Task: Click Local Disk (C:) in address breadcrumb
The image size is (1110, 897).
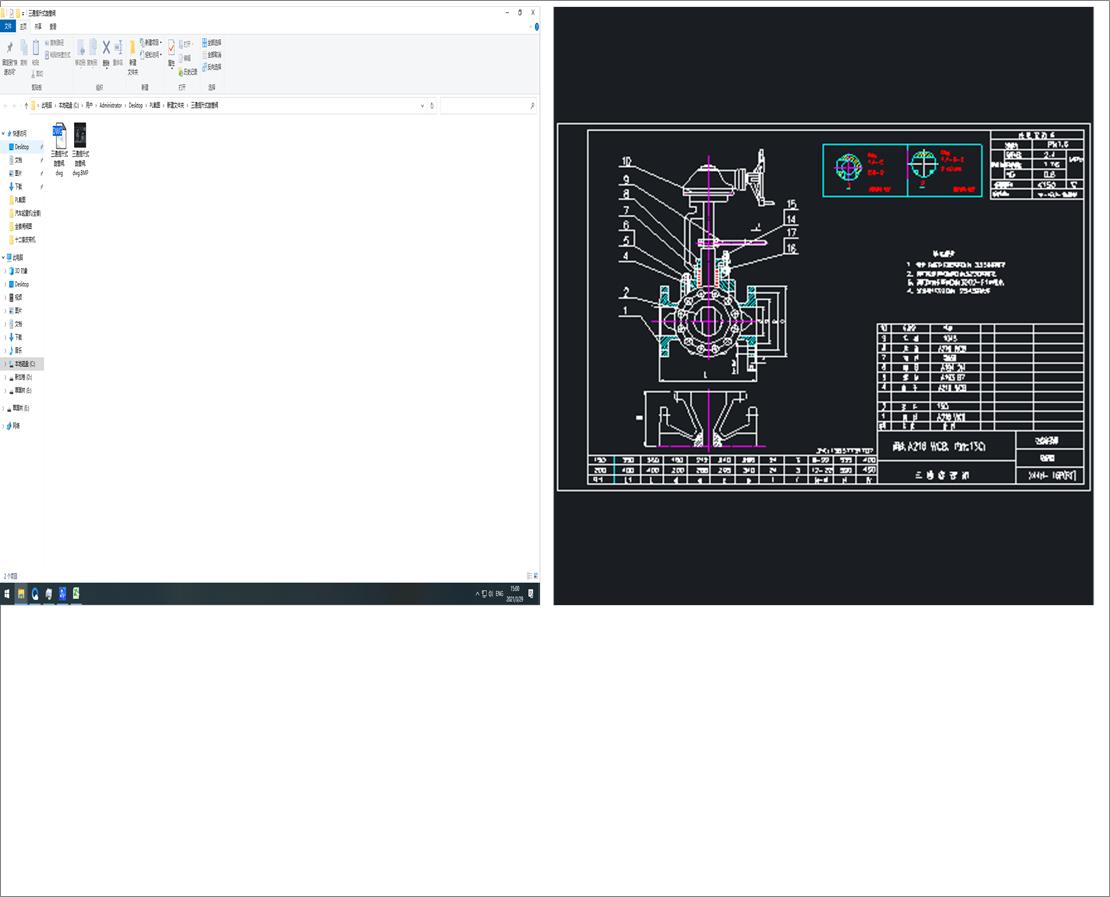Action: coord(69,105)
